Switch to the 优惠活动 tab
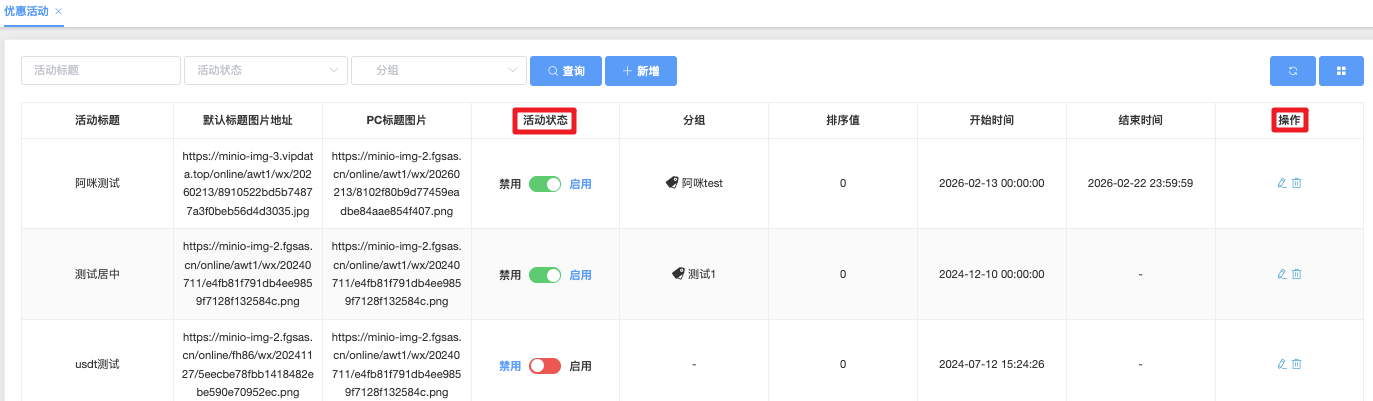This screenshot has width=1373, height=401. click(25, 10)
